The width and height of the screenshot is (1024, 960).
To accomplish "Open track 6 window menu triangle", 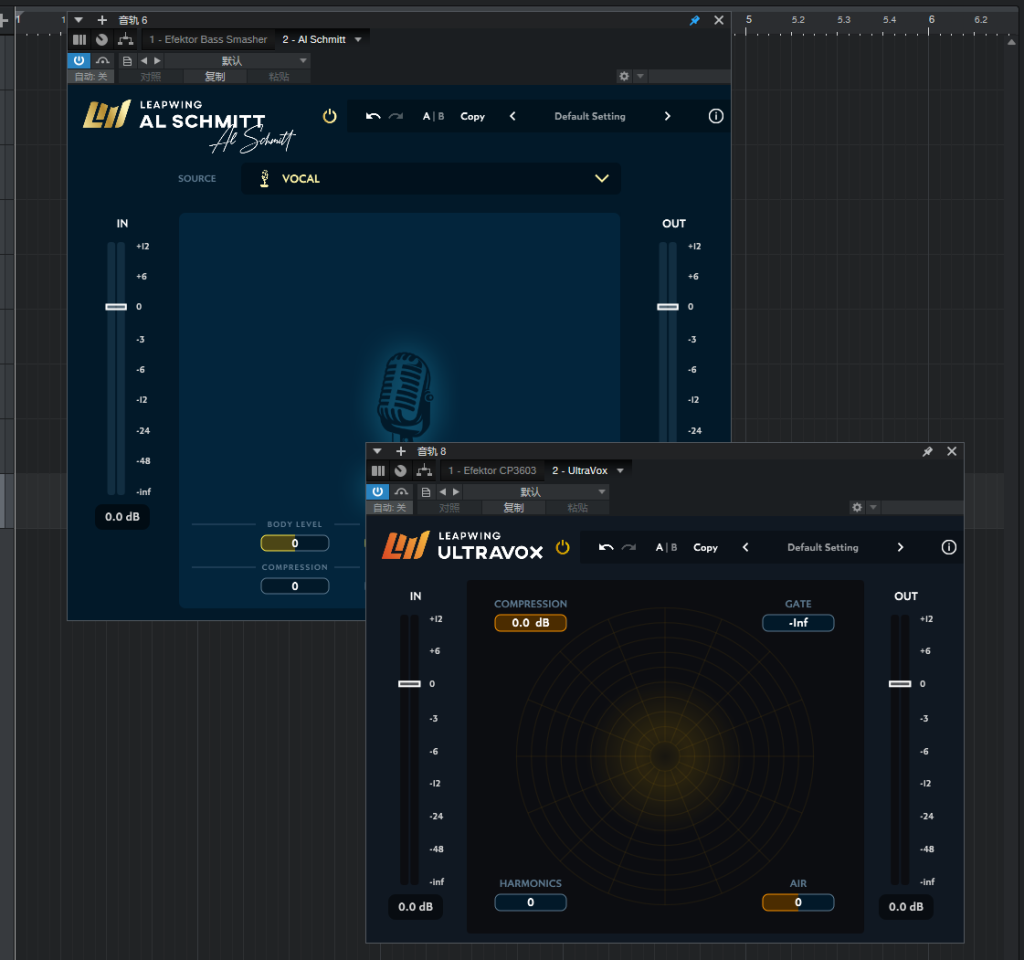I will point(78,20).
